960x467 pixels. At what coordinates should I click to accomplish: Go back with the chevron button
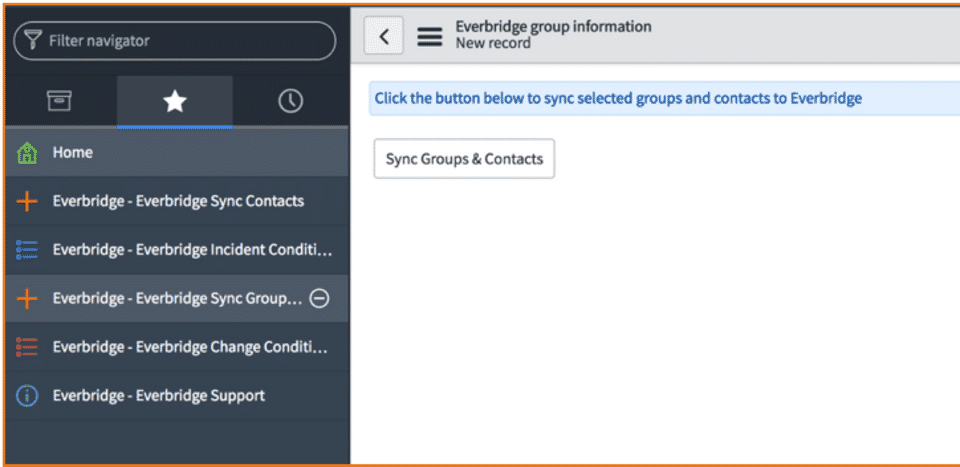click(384, 36)
